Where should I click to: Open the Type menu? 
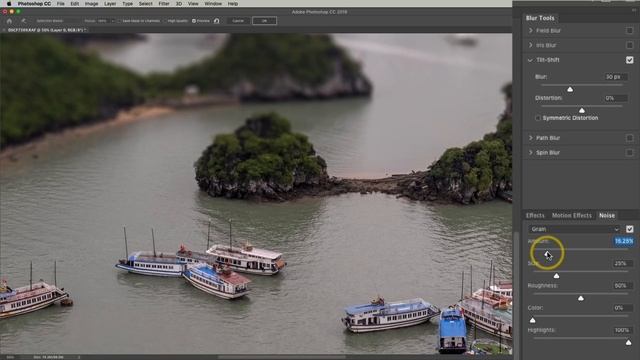coord(127,4)
